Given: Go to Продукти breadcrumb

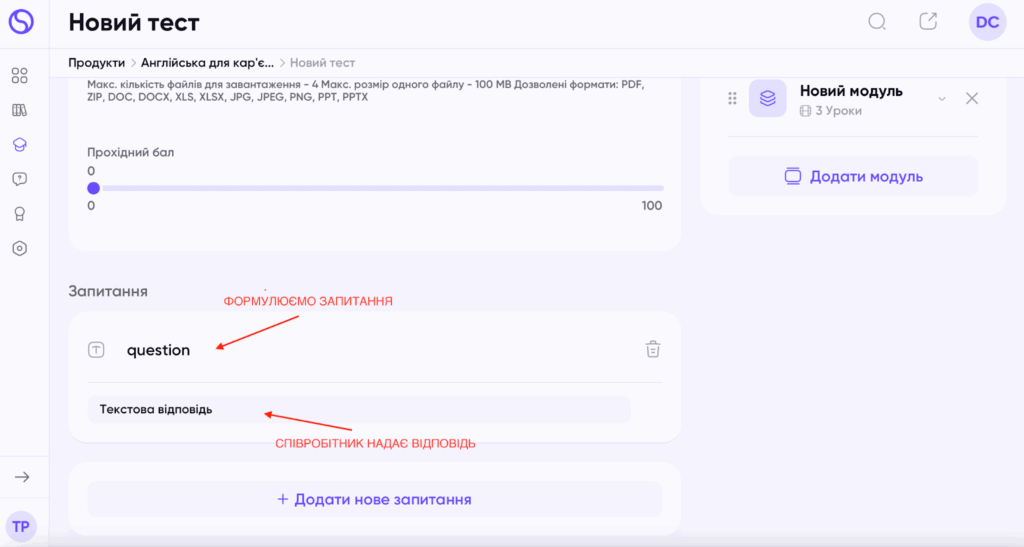Looking at the screenshot, I should 97,63.
